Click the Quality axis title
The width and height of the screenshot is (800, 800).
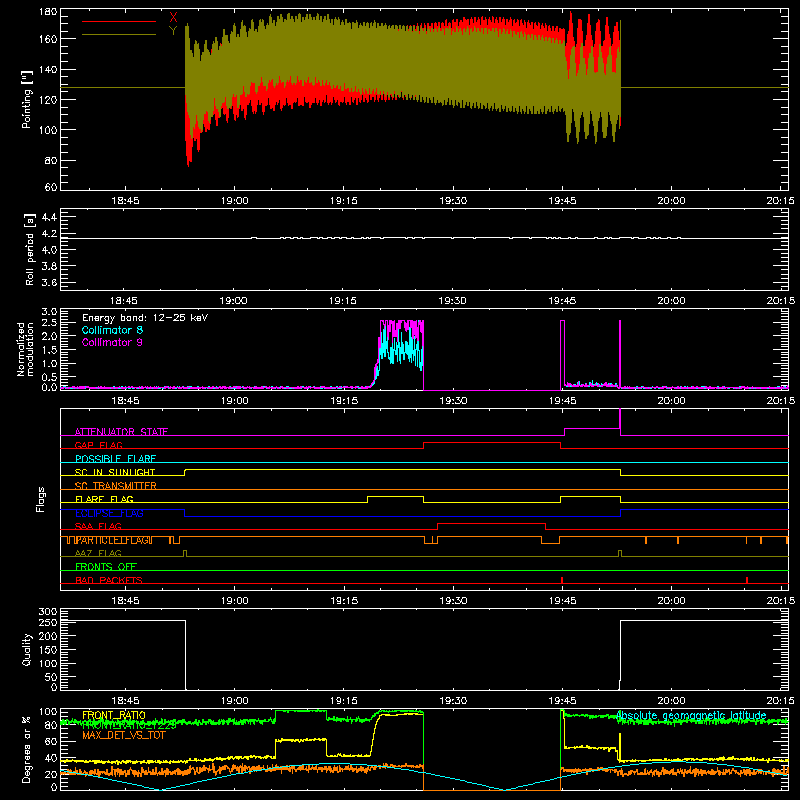27,650
